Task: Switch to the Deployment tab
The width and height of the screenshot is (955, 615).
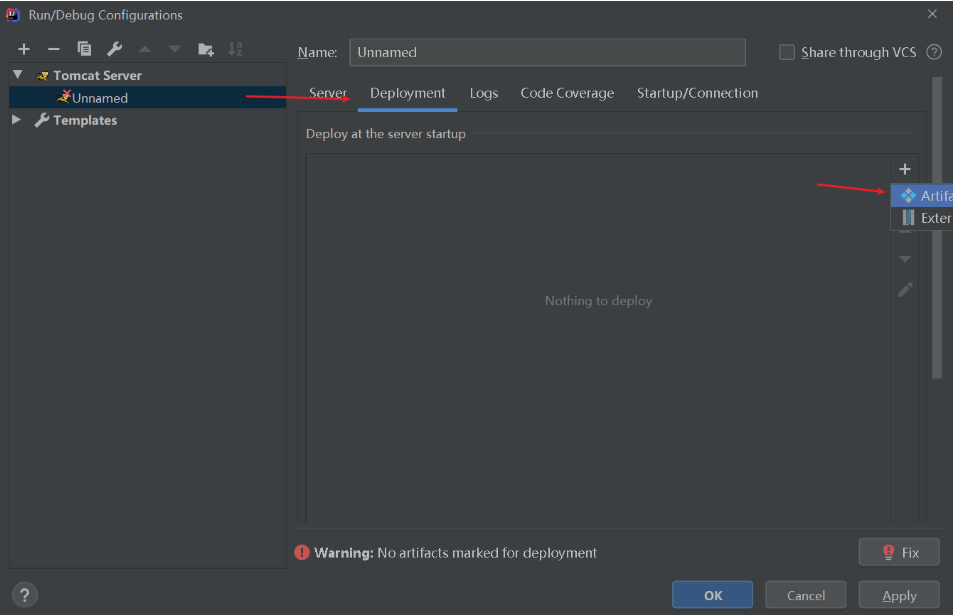Action: click(x=407, y=93)
